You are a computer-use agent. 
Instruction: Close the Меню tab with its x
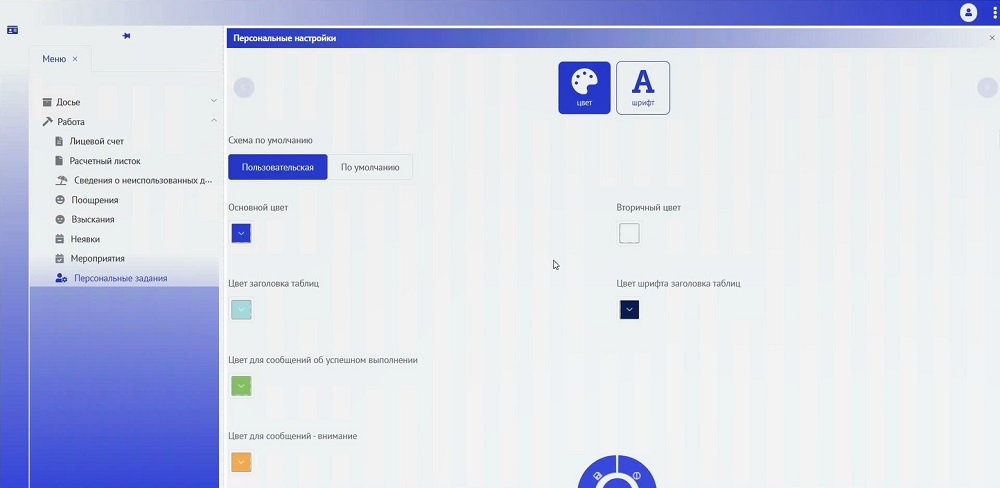75,59
